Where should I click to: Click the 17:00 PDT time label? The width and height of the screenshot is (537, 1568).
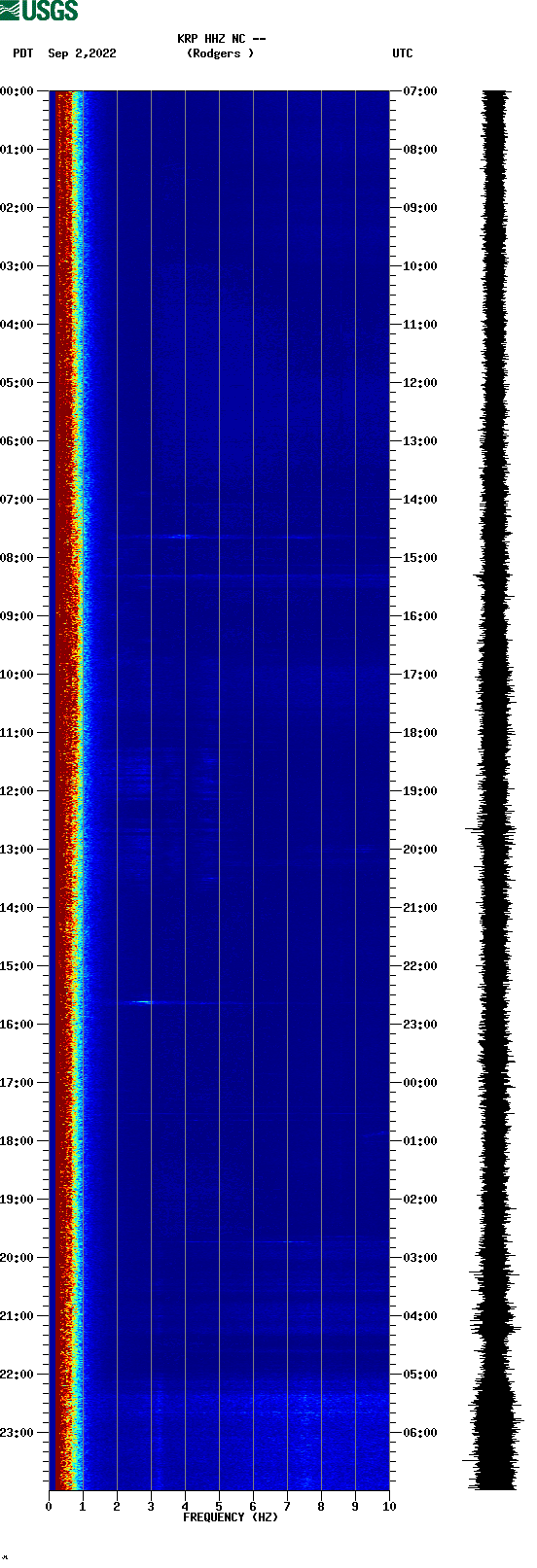(x=18, y=1083)
